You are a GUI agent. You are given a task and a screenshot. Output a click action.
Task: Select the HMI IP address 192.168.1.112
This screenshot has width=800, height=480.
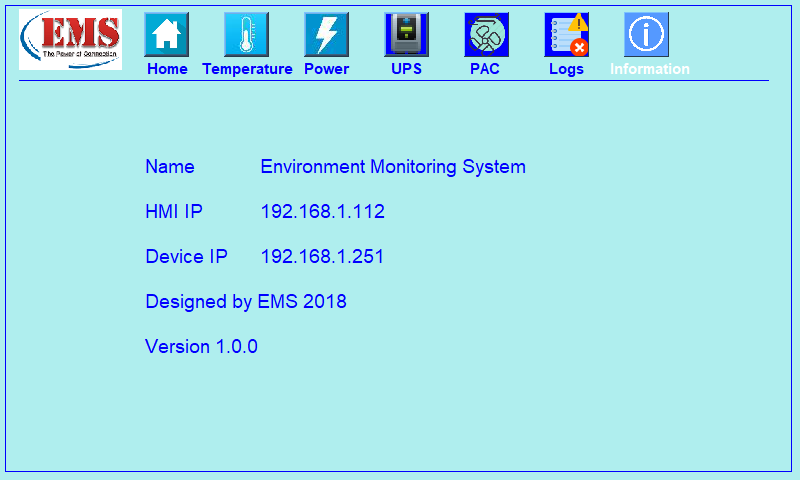tap(322, 212)
